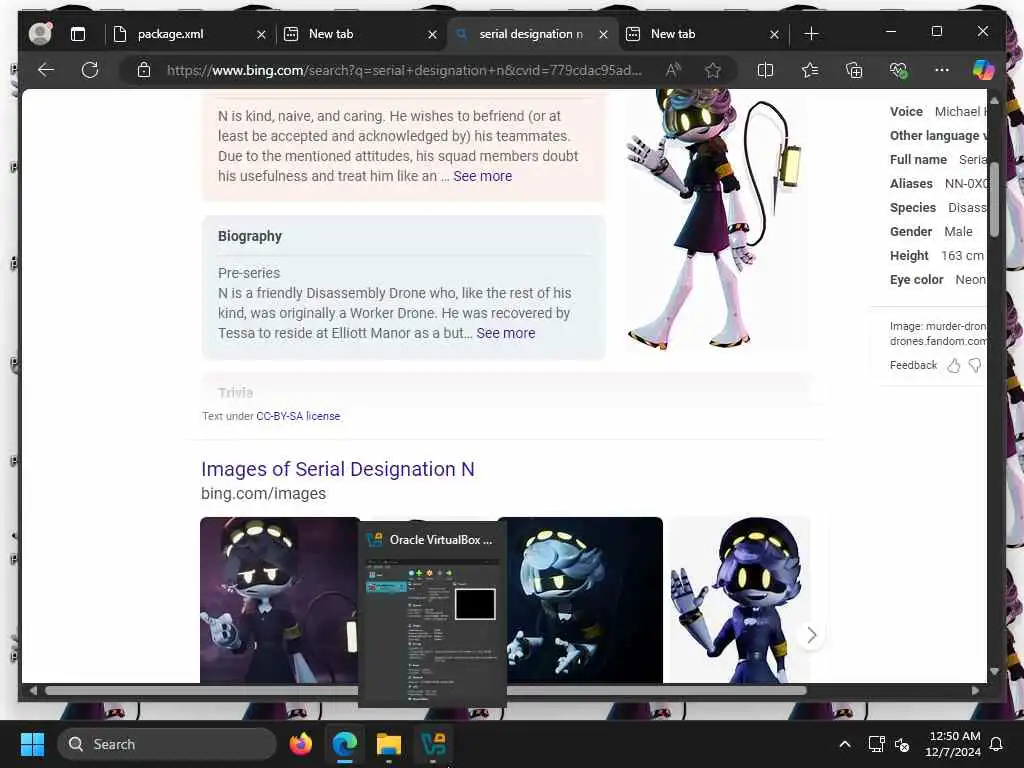
Task: Click the address bar URL field
Action: (x=404, y=70)
